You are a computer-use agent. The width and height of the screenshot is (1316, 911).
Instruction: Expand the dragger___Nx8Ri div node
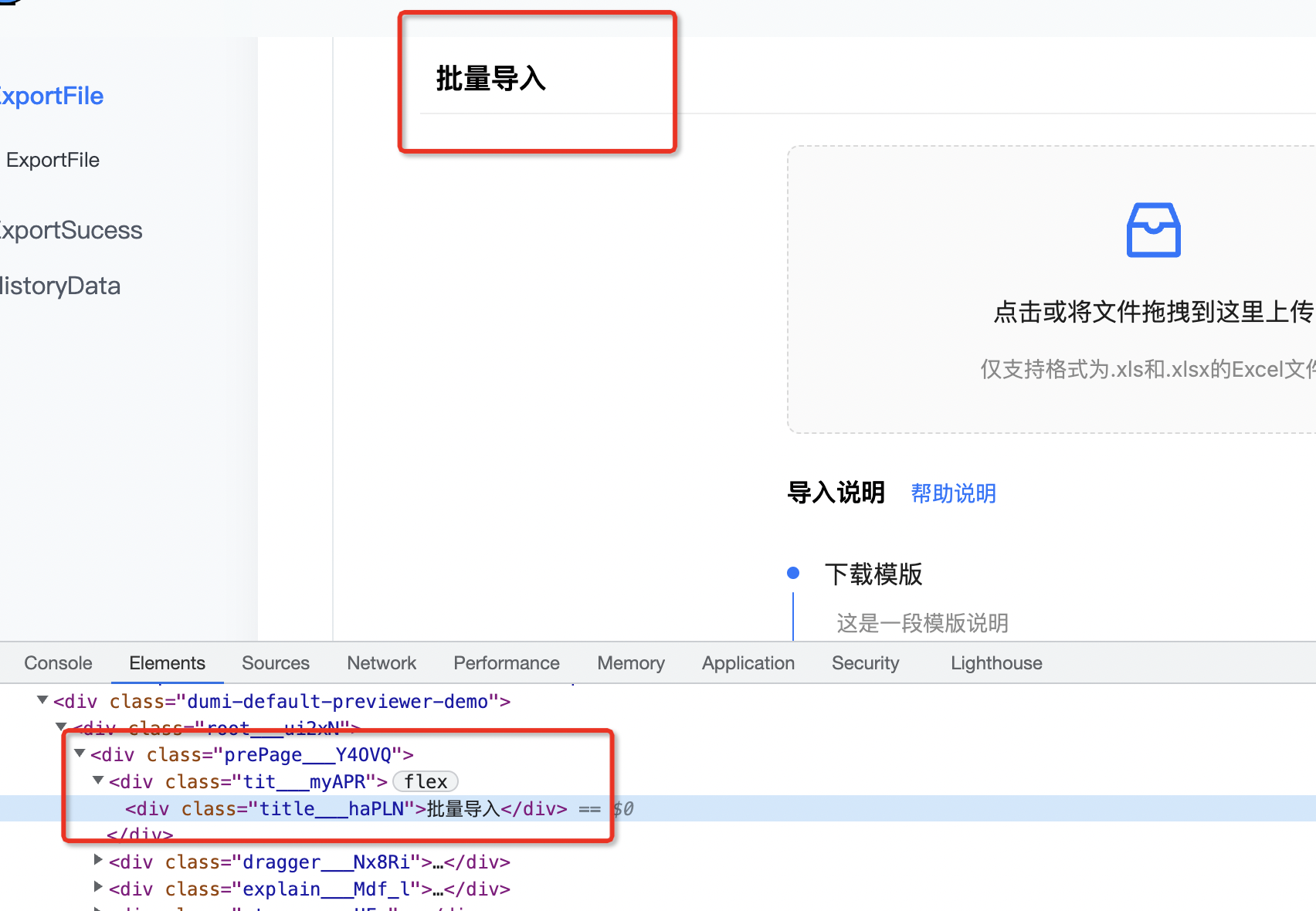pyautogui.click(x=98, y=862)
